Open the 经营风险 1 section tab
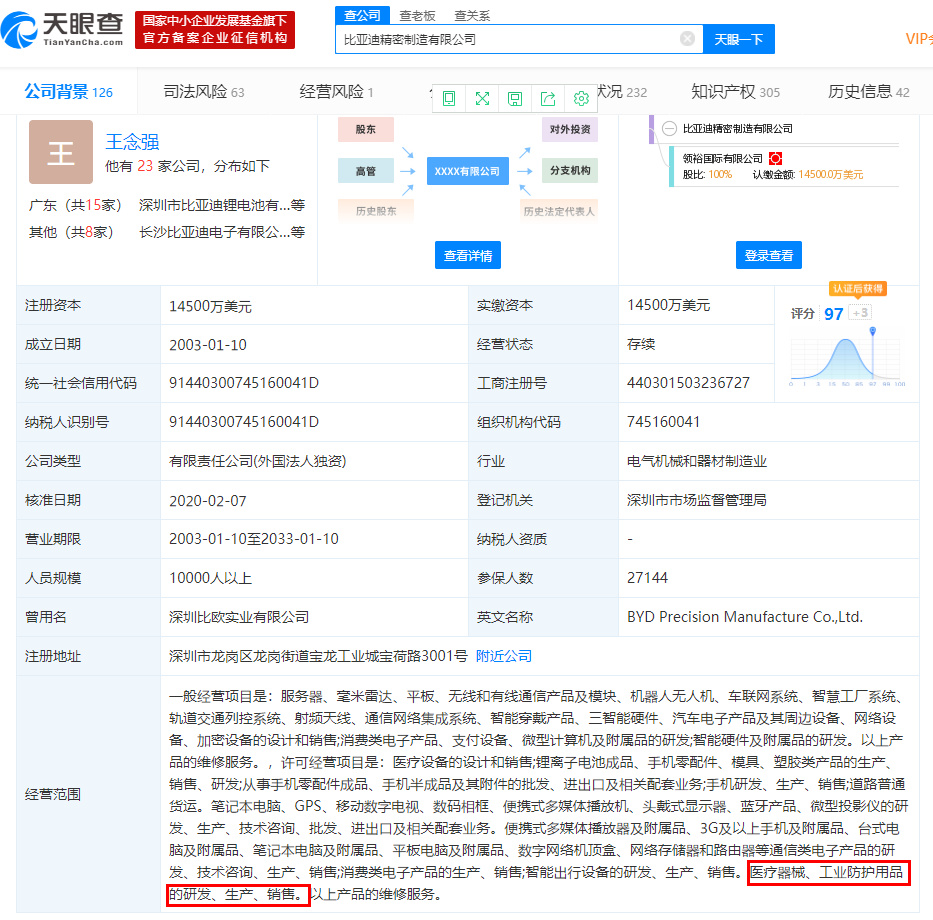 [336, 92]
